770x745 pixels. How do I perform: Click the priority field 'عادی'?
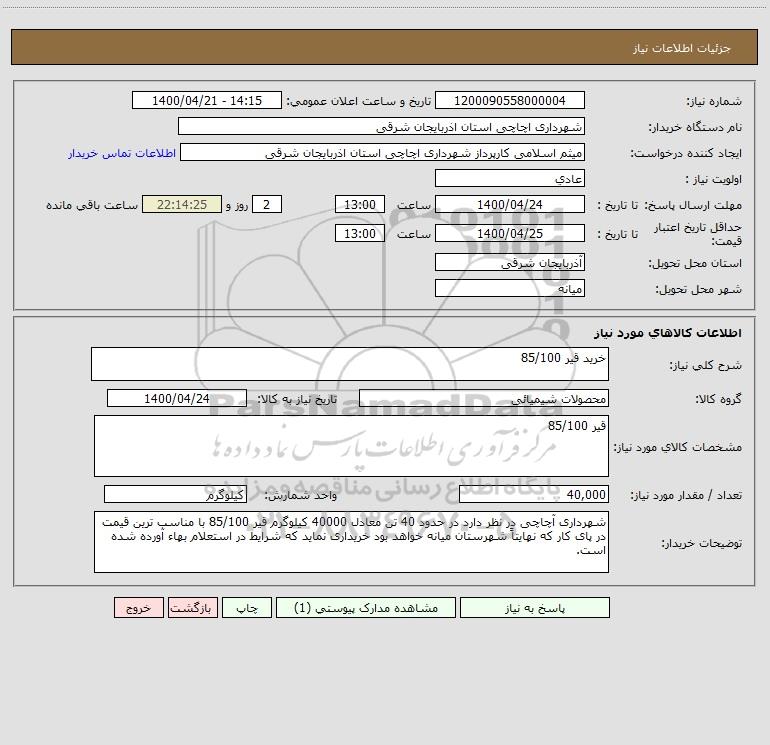tap(510, 178)
